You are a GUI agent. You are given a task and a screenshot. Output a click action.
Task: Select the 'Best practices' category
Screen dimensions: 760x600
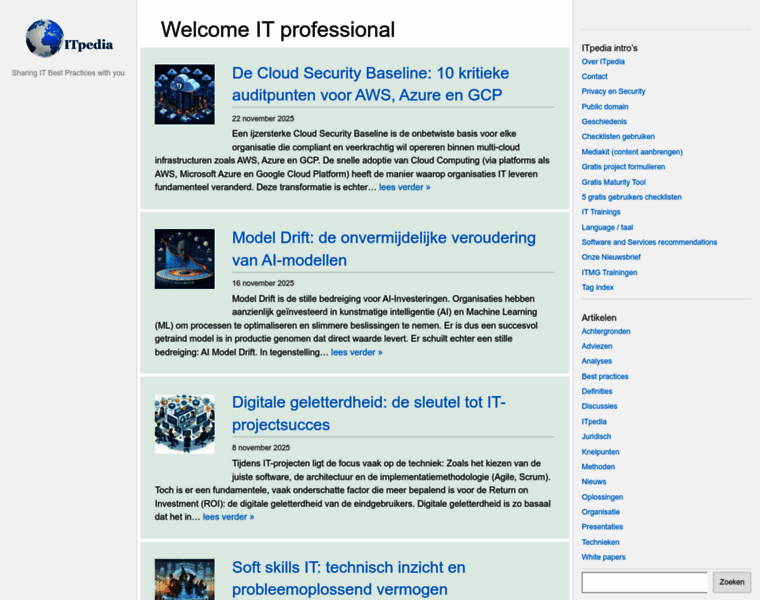point(605,377)
